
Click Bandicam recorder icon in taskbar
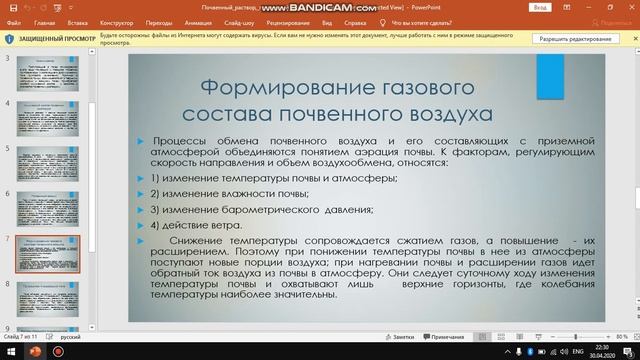(58, 351)
